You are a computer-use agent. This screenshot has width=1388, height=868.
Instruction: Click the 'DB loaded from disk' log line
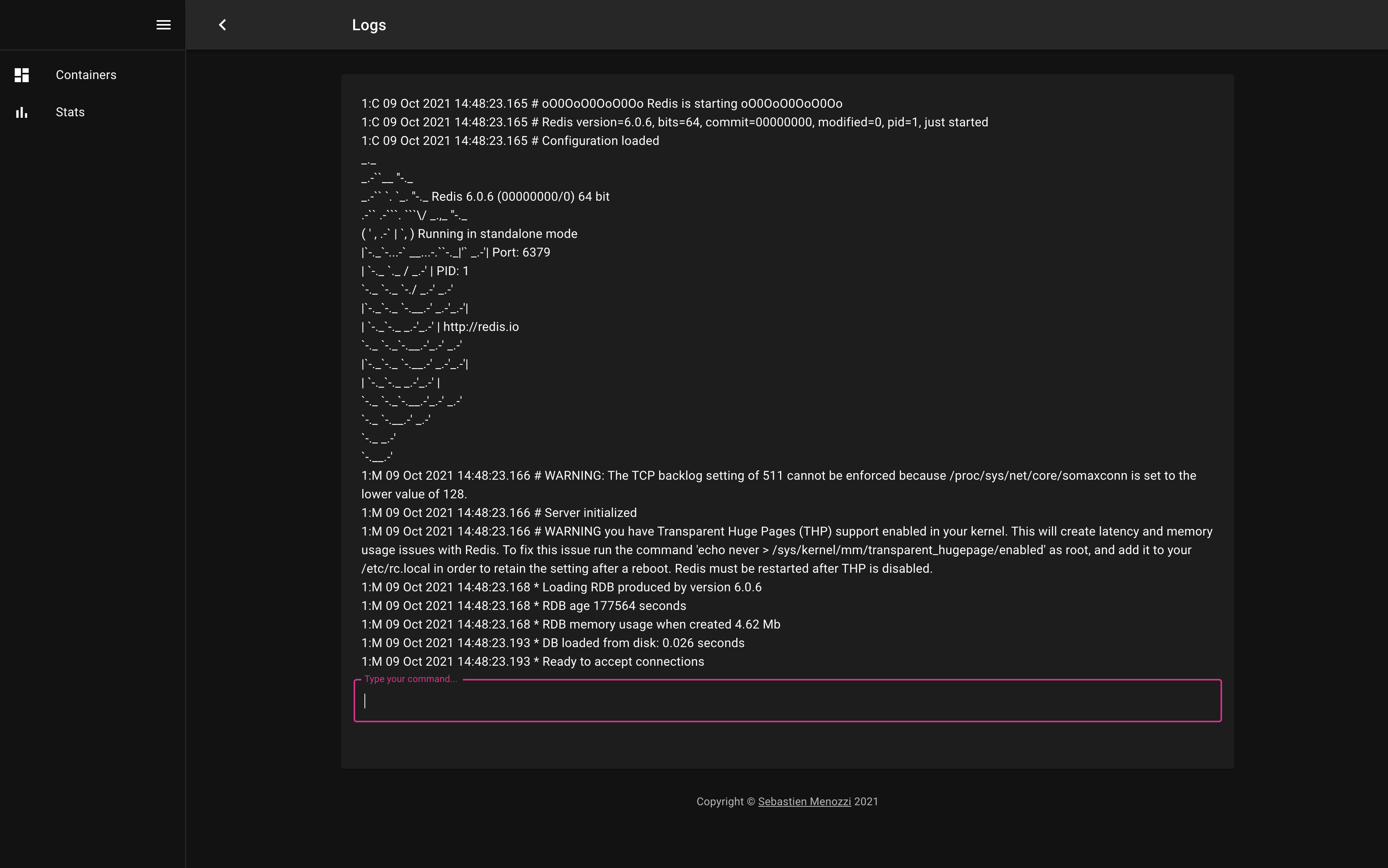point(552,644)
